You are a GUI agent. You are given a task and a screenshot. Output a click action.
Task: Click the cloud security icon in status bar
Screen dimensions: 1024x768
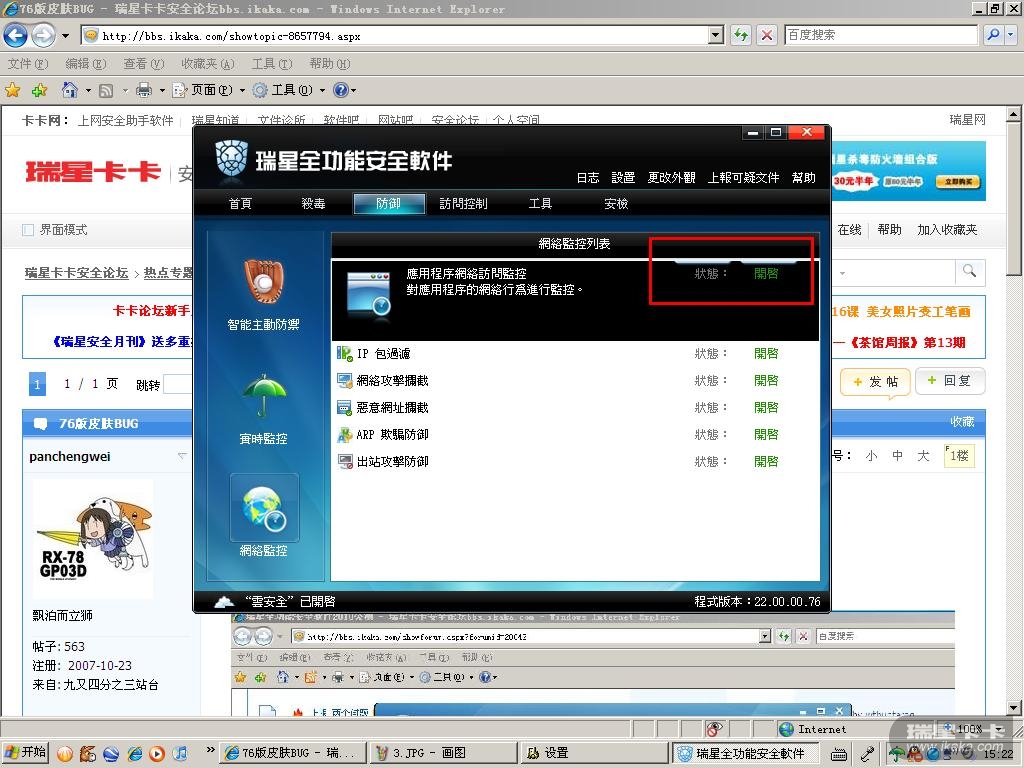224,601
